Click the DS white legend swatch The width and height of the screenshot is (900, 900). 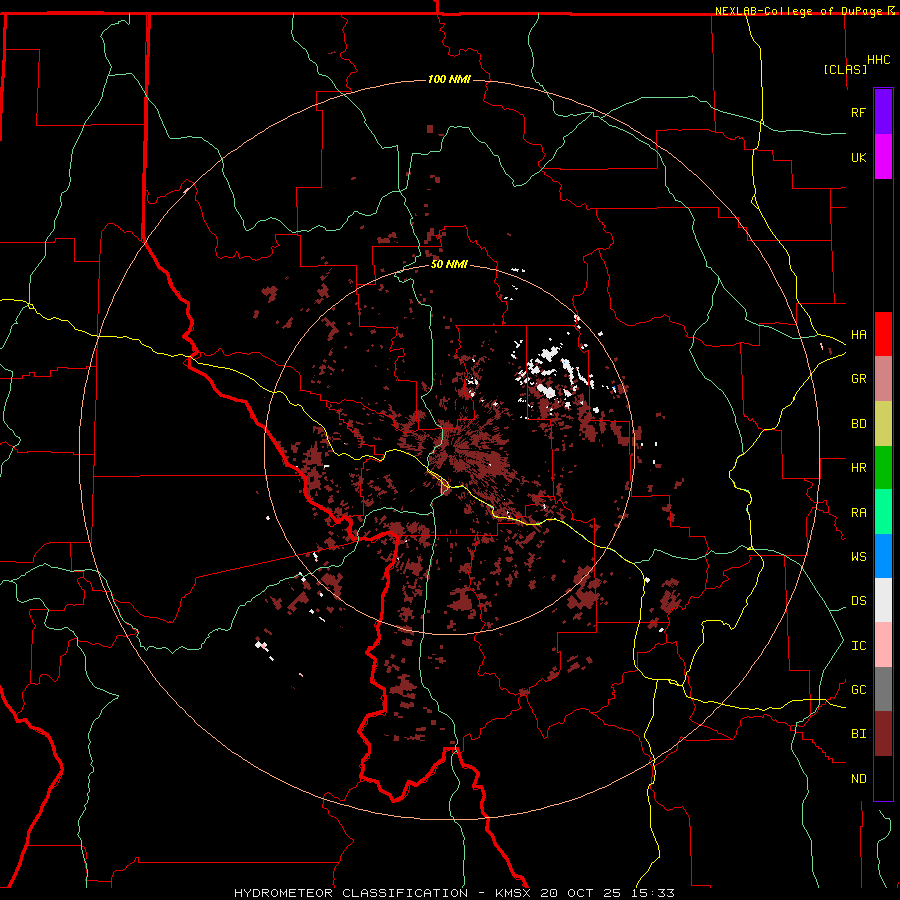click(883, 600)
